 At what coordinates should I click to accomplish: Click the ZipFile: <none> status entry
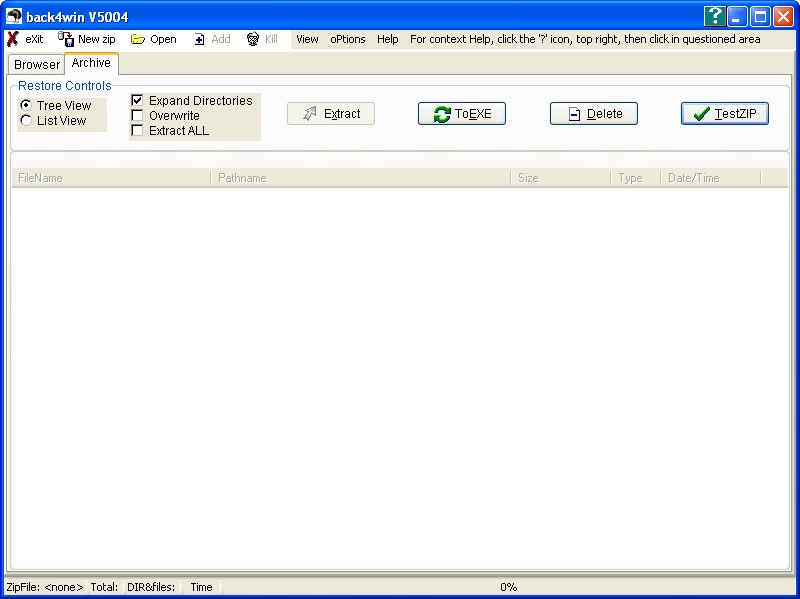(x=45, y=587)
